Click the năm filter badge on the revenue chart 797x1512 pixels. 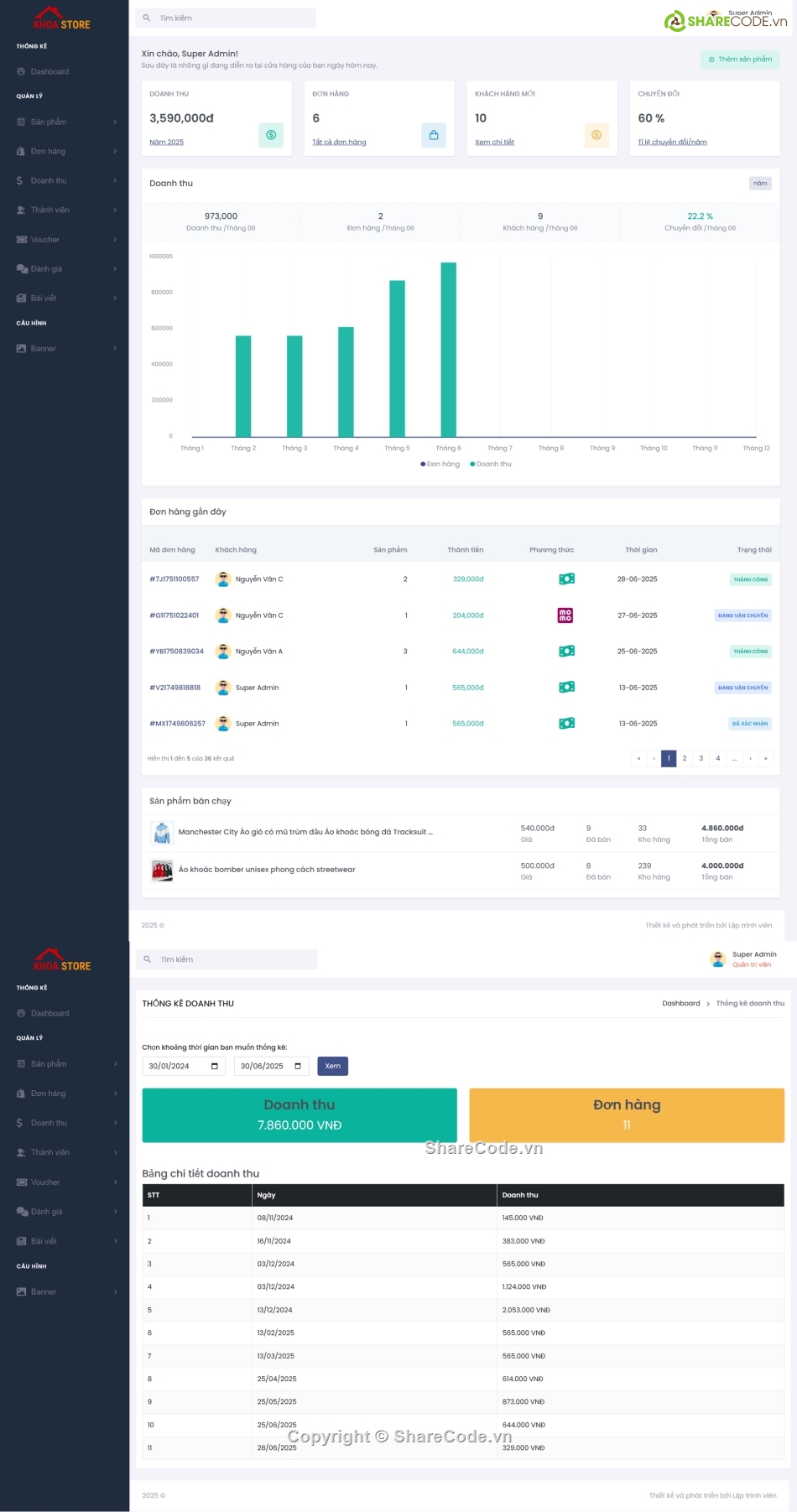tap(760, 183)
